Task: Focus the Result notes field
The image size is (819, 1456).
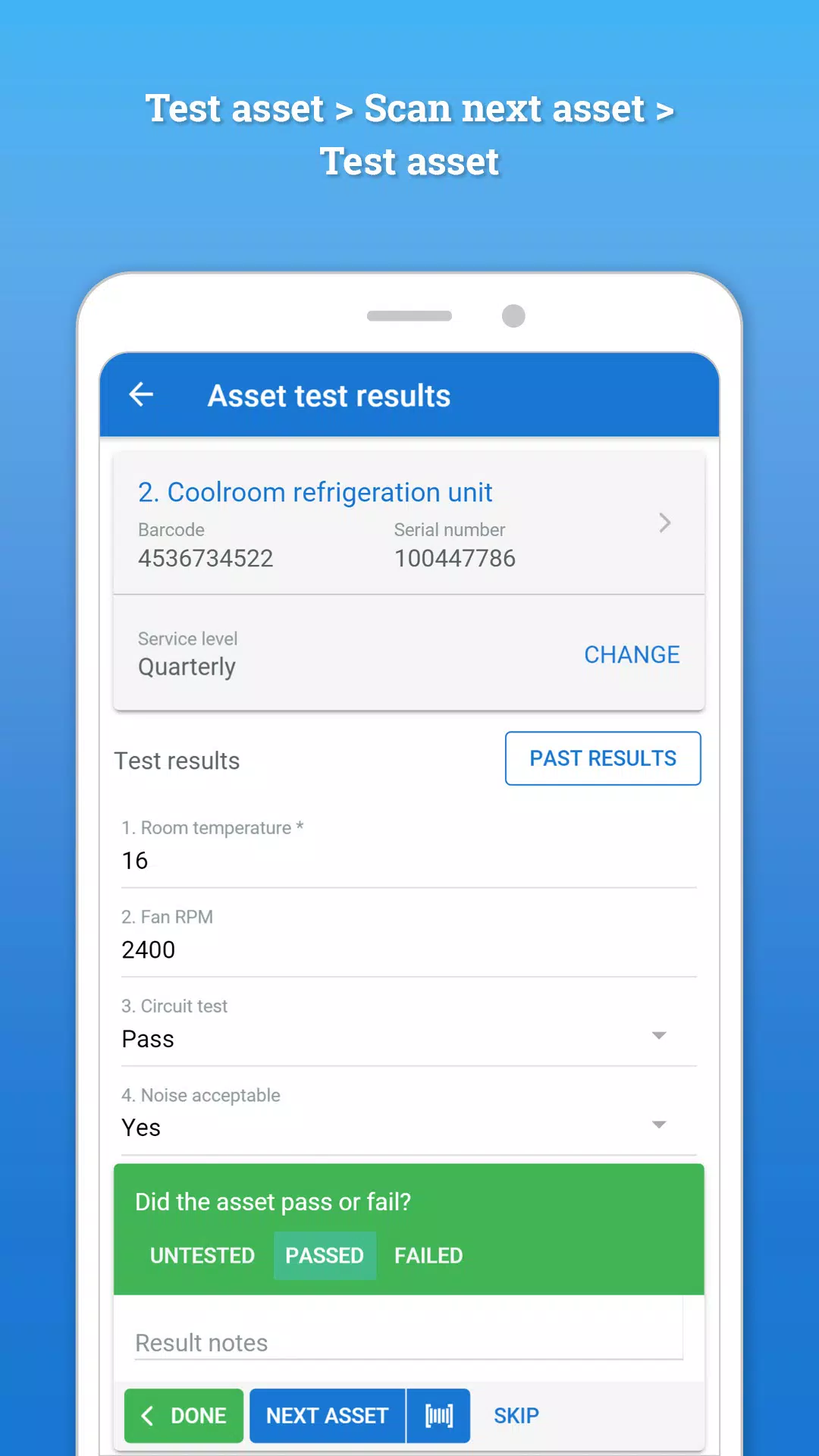Action: pos(409,1342)
